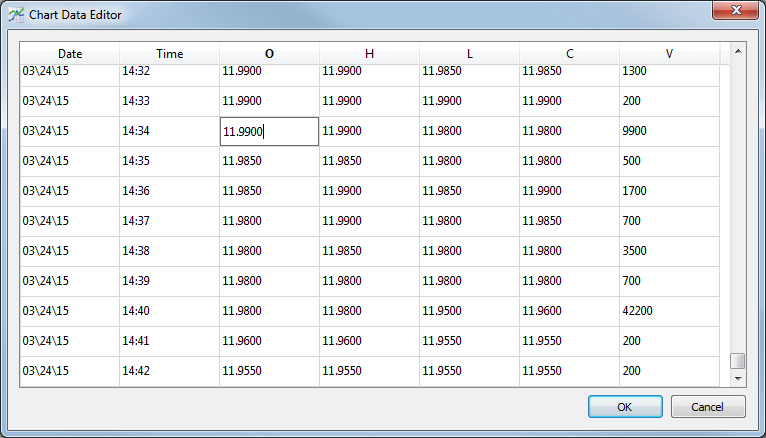This screenshot has height=438, width=766.
Task: Click the scrollbar up arrow
Action: pos(738,50)
